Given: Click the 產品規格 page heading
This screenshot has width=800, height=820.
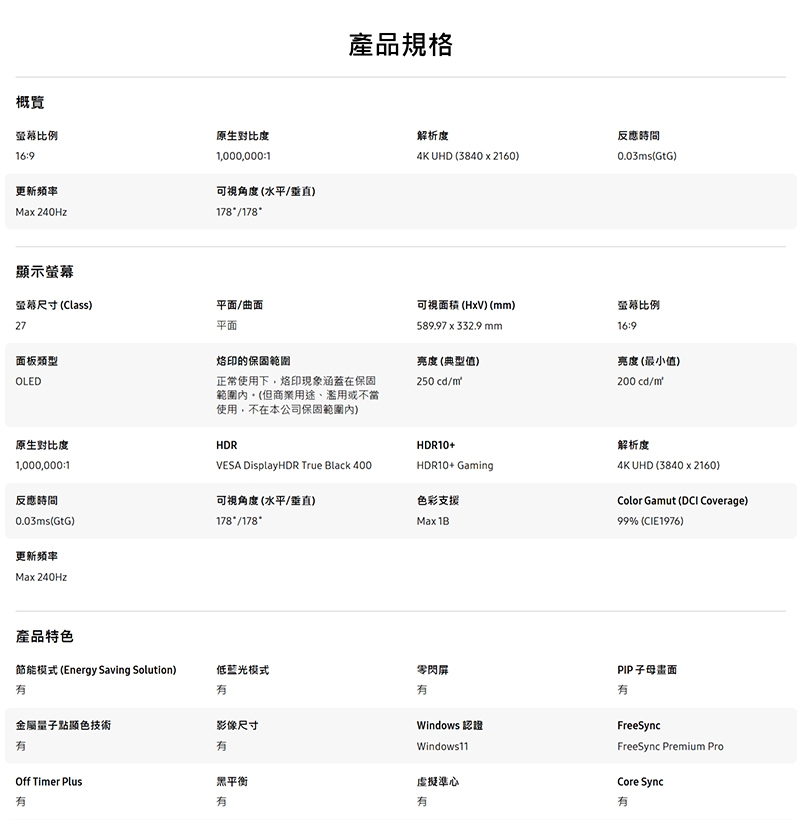Looking at the screenshot, I should tap(400, 45).
